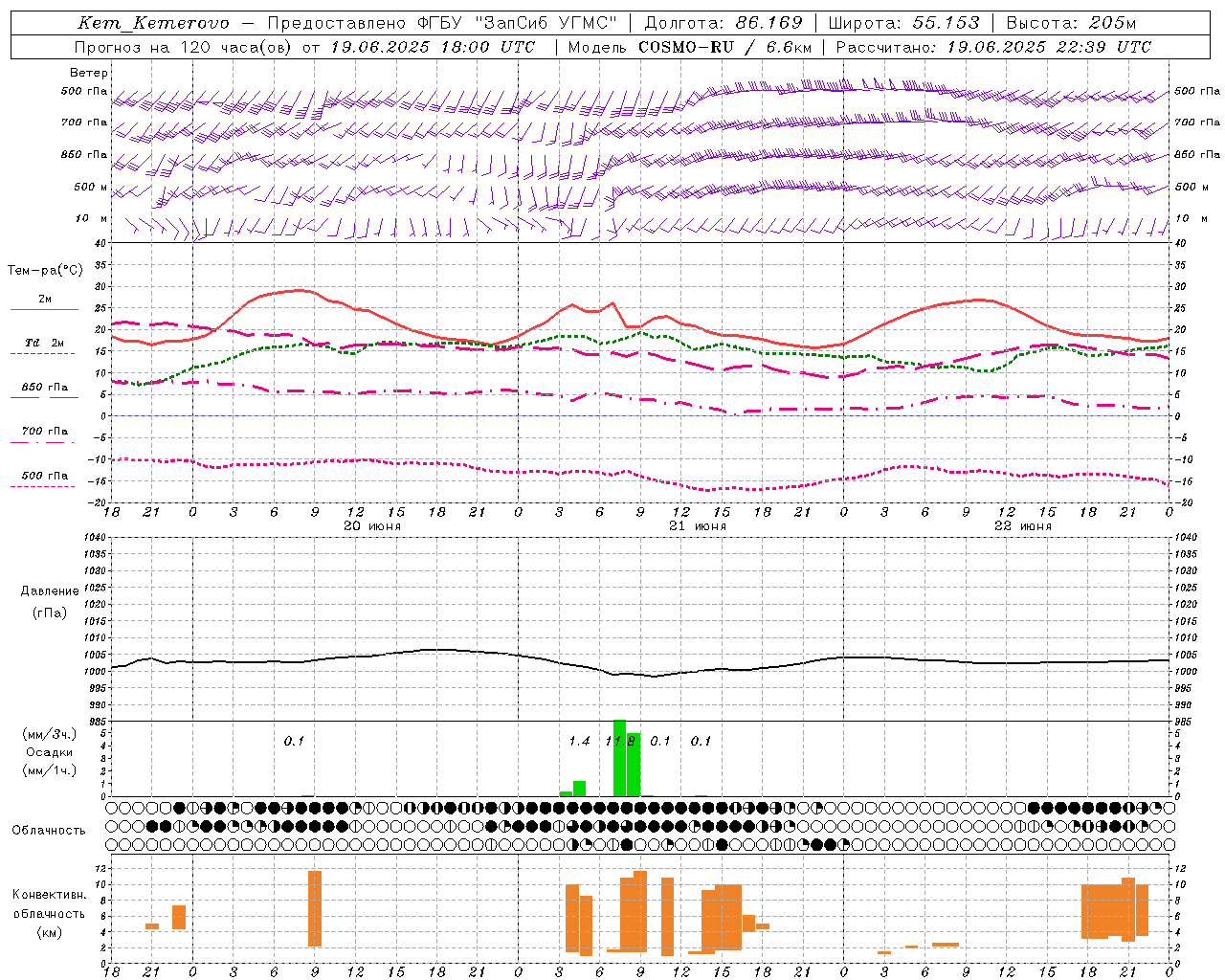
Task: Select the model name COSMO-RU
Action: [x=686, y=47]
